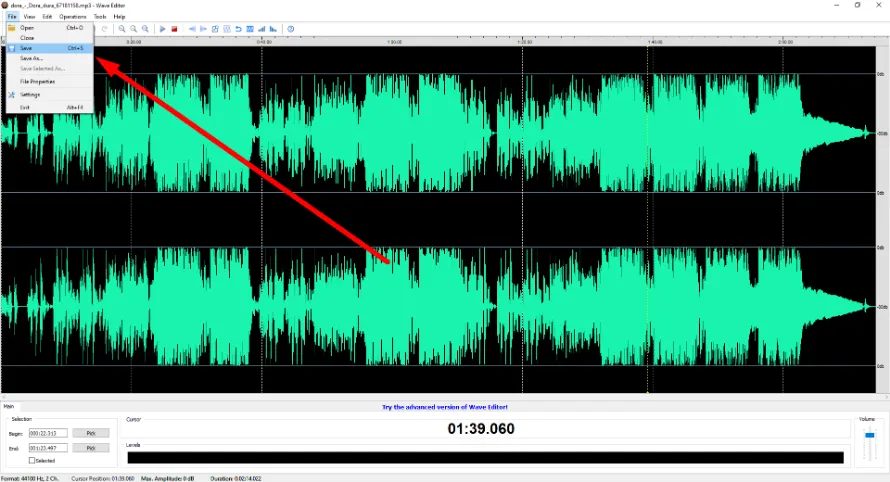The image size is (890, 482).
Task: Focus the Begin time input field
Action: pos(48,433)
